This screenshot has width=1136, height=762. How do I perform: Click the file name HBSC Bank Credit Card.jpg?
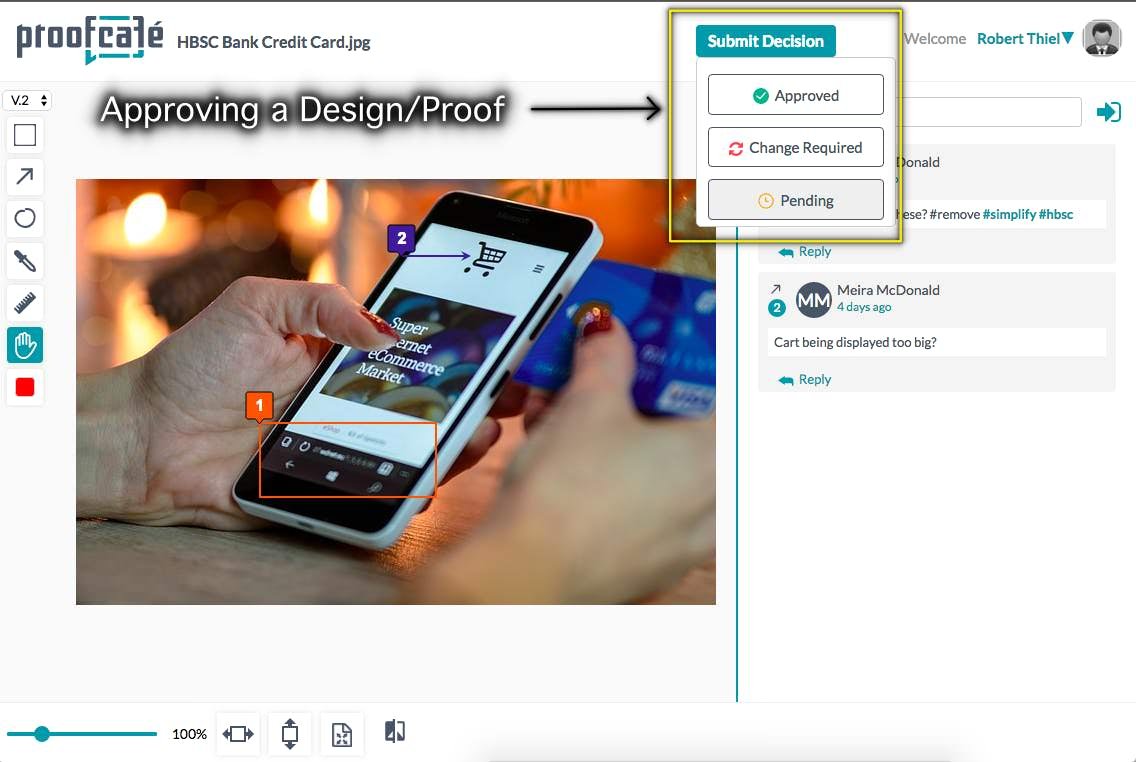pos(273,42)
